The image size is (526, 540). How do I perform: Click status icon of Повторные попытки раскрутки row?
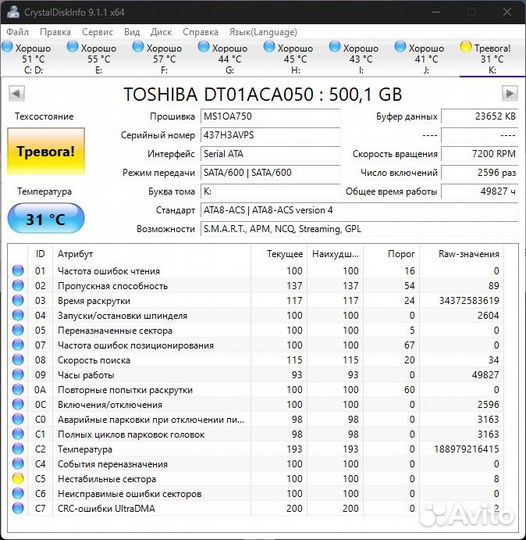(x=18, y=390)
